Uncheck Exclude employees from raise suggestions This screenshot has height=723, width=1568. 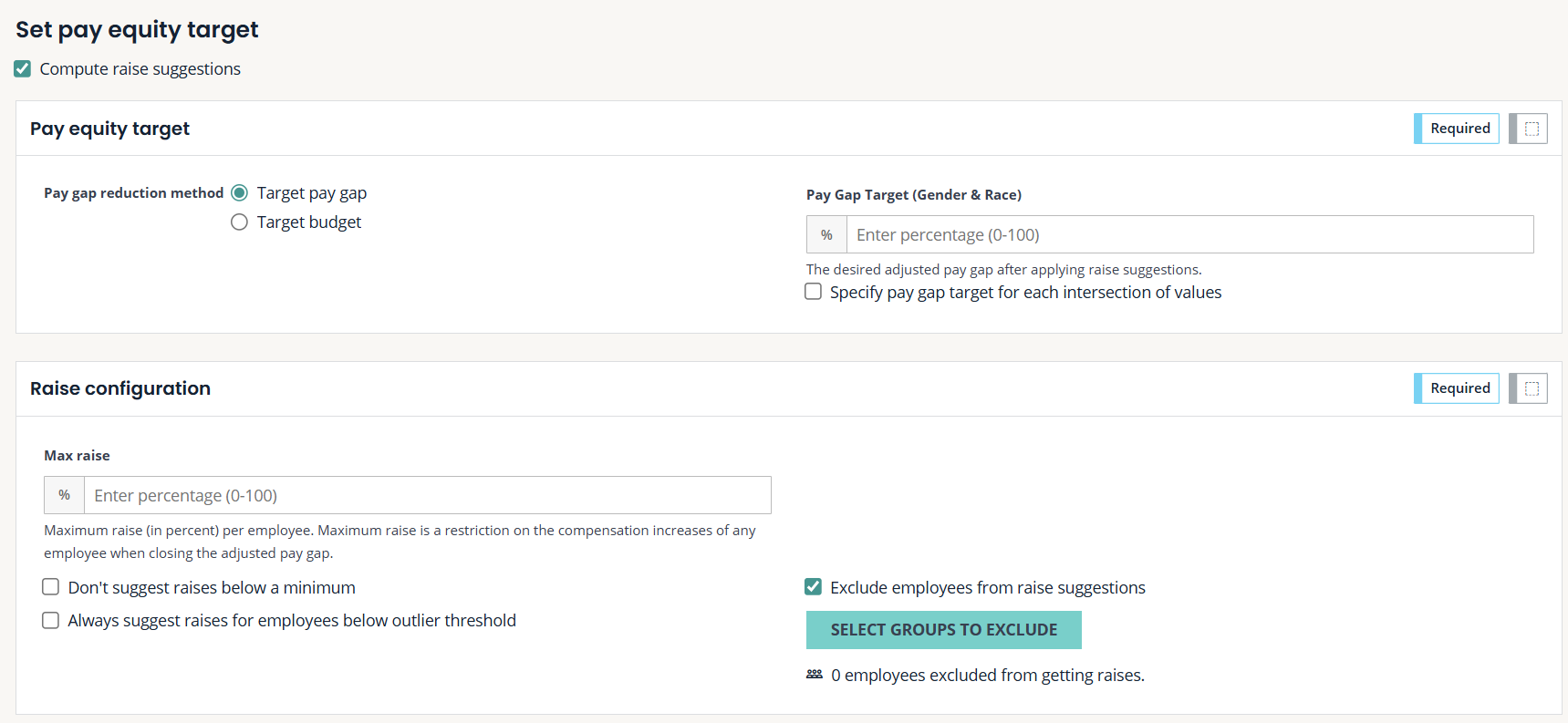814,587
